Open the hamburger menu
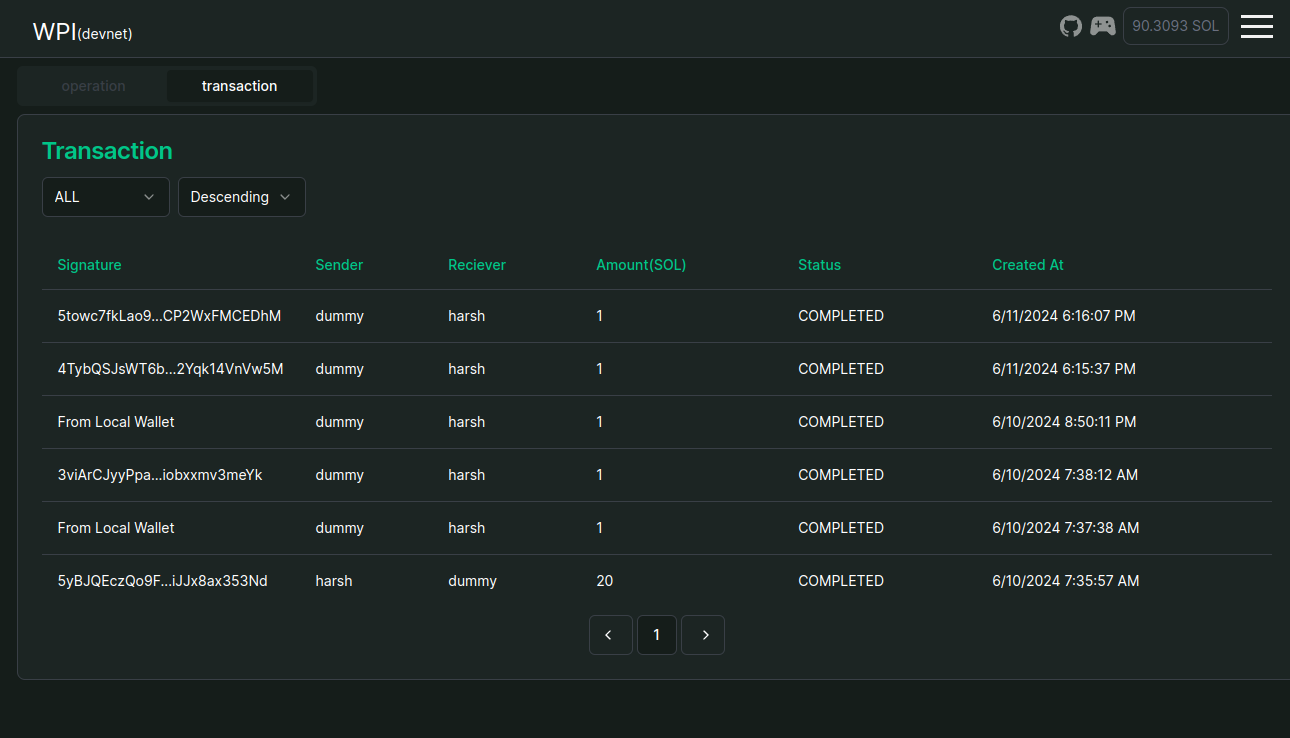Viewport: 1290px width, 738px height. [1257, 26]
